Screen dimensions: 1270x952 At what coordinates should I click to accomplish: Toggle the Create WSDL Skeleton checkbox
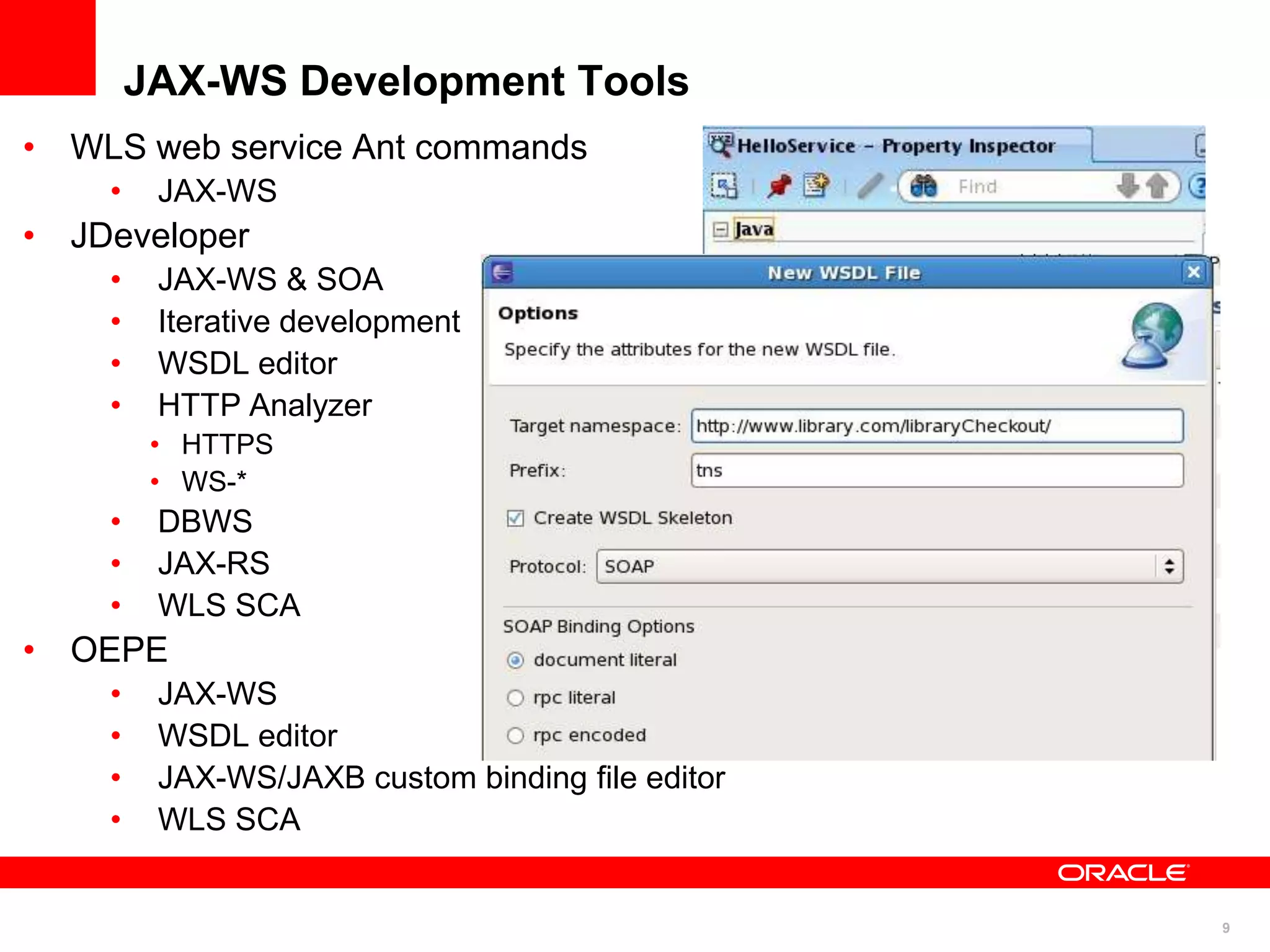point(515,518)
